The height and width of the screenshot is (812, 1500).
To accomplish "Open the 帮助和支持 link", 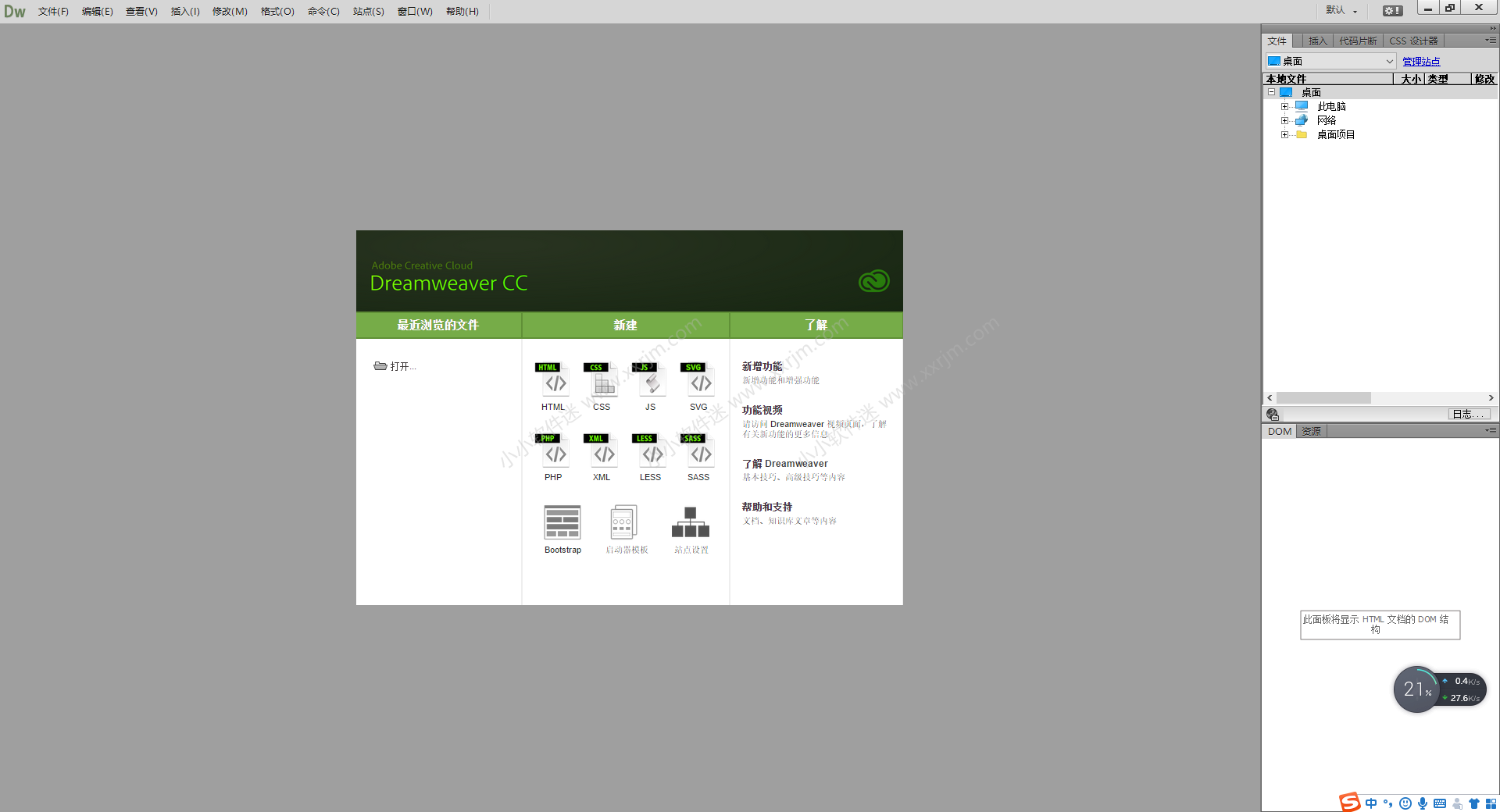I will 766,507.
